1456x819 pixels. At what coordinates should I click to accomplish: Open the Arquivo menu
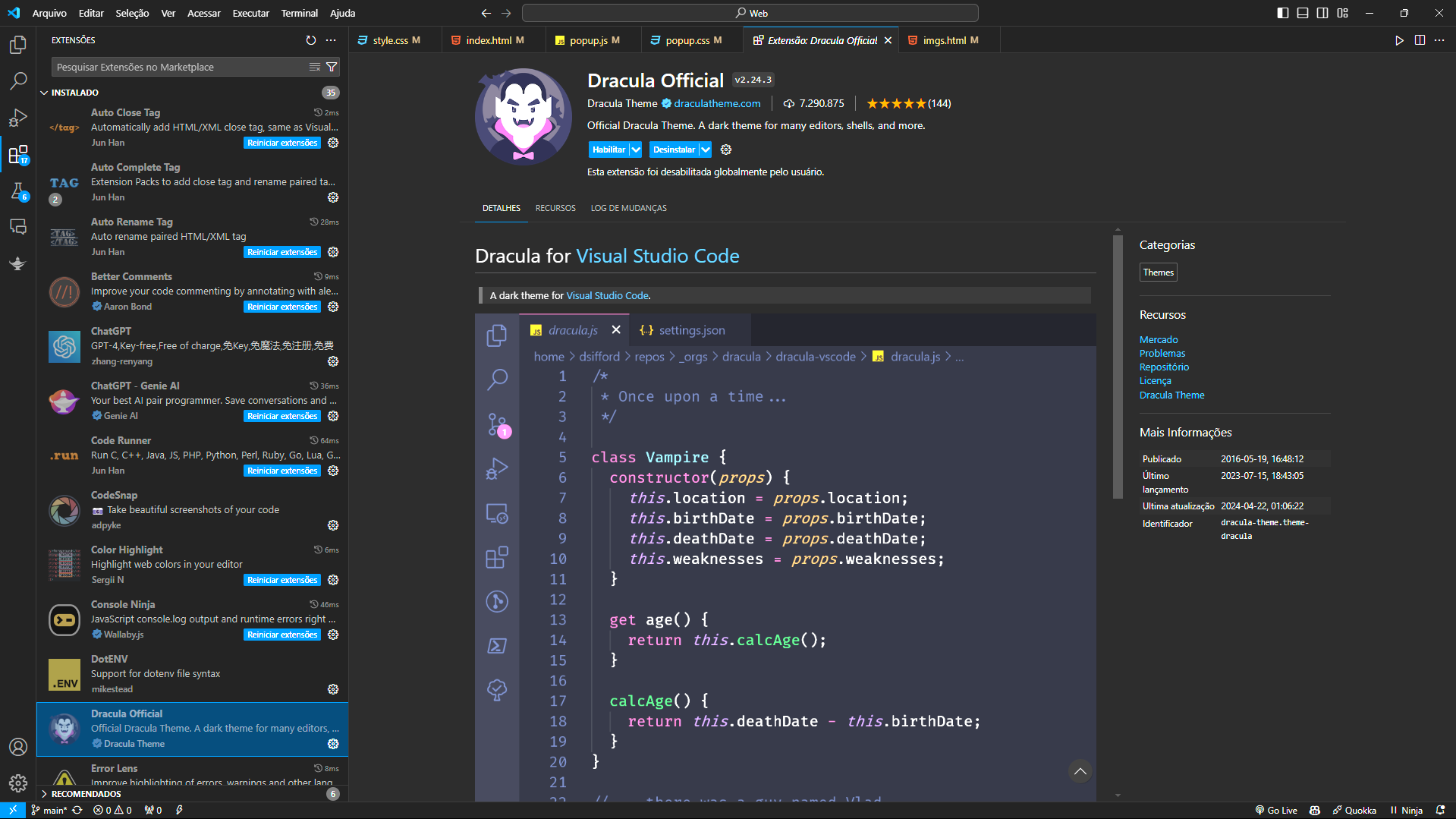[49, 13]
